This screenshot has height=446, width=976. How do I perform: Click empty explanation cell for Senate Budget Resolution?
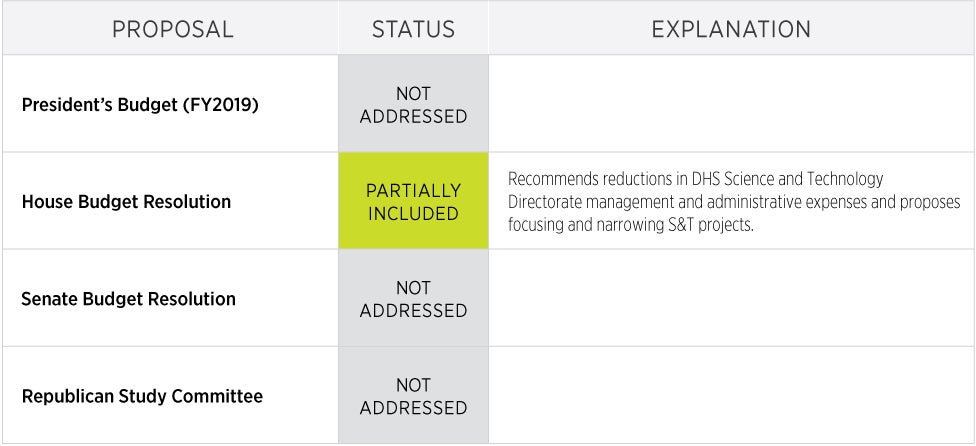(x=731, y=299)
